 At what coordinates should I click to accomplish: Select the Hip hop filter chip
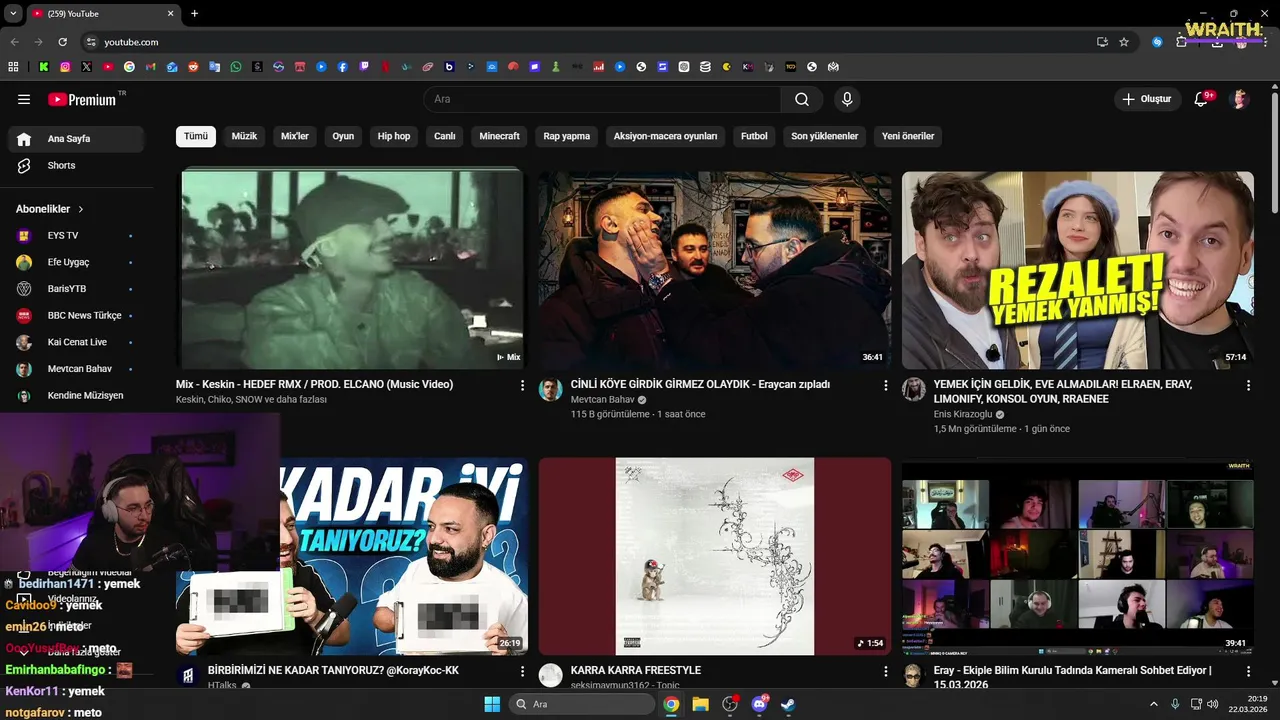coord(394,136)
